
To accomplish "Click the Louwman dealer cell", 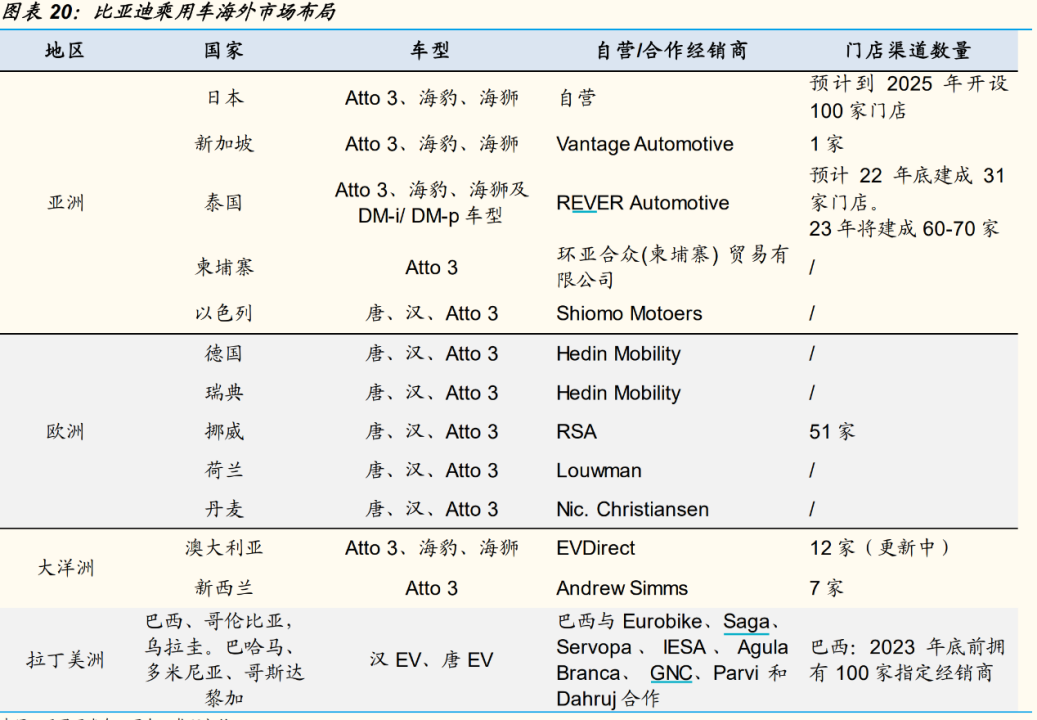I will click(599, 470).
